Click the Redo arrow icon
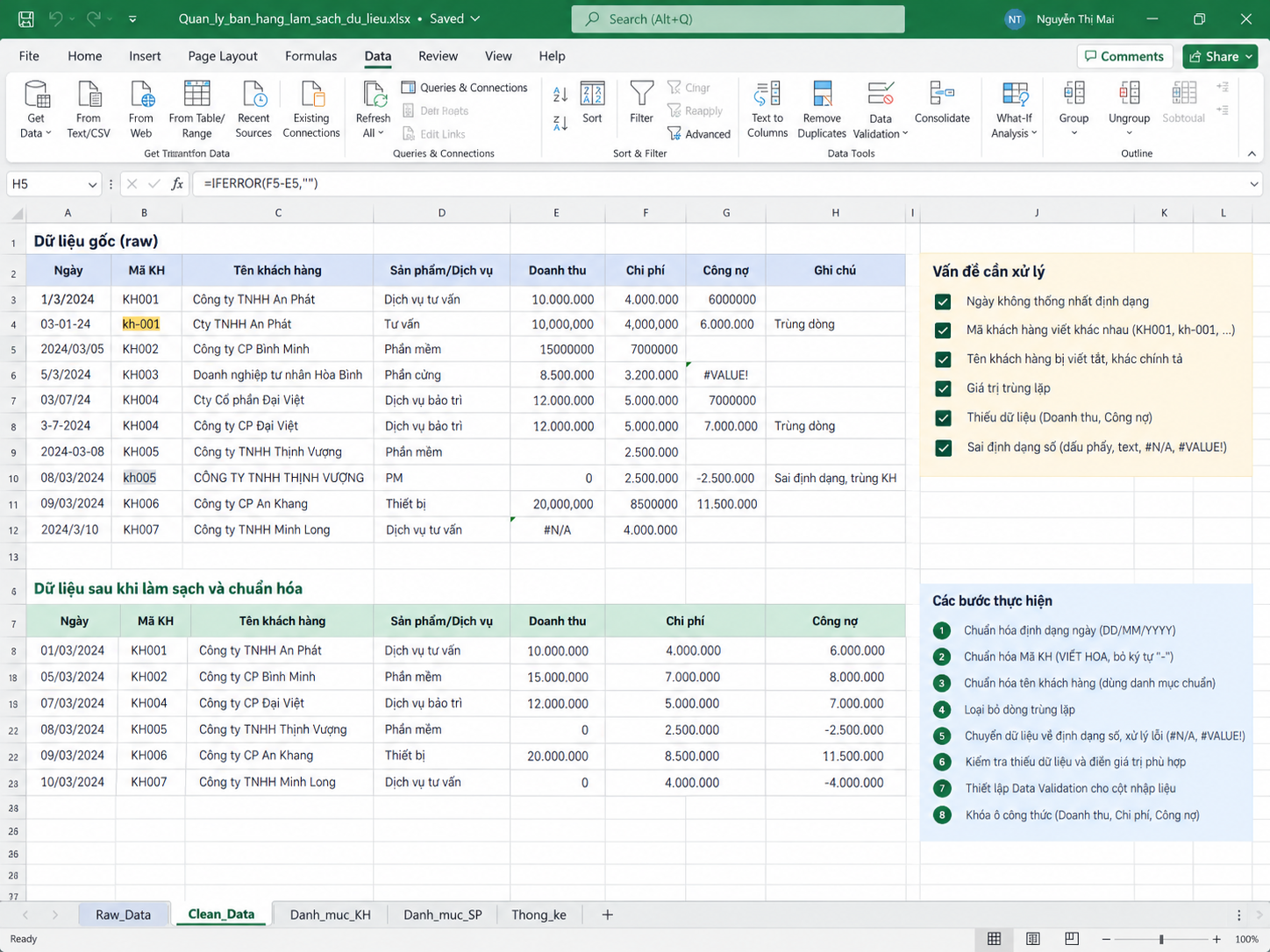 93,18
